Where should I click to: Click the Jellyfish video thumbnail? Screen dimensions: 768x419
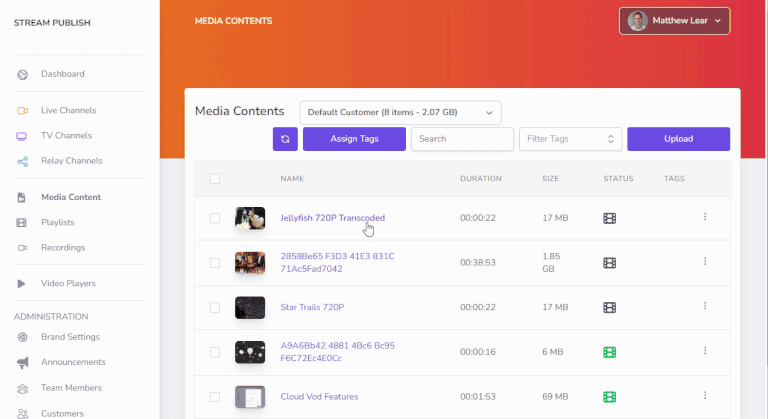click(x=250, y=219)
